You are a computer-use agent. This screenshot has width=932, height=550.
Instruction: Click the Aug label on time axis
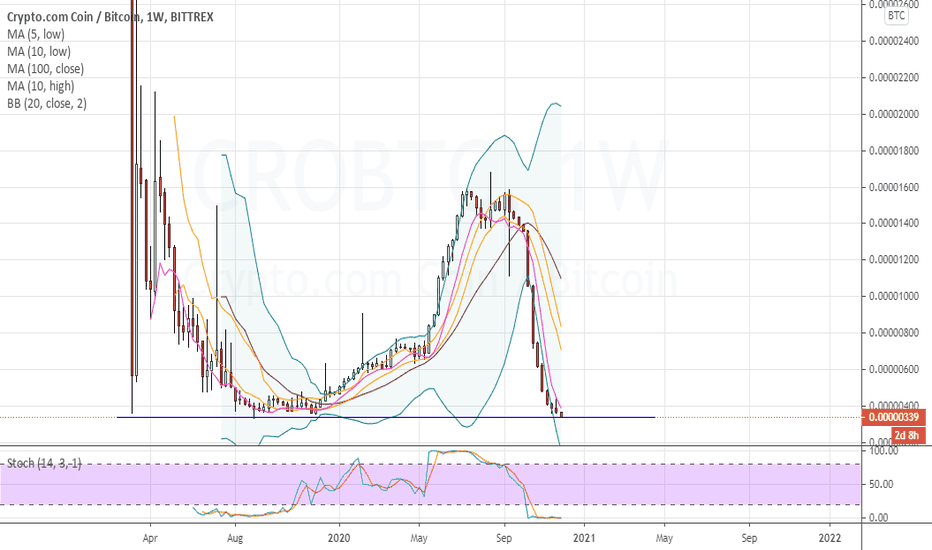[235, 538]
